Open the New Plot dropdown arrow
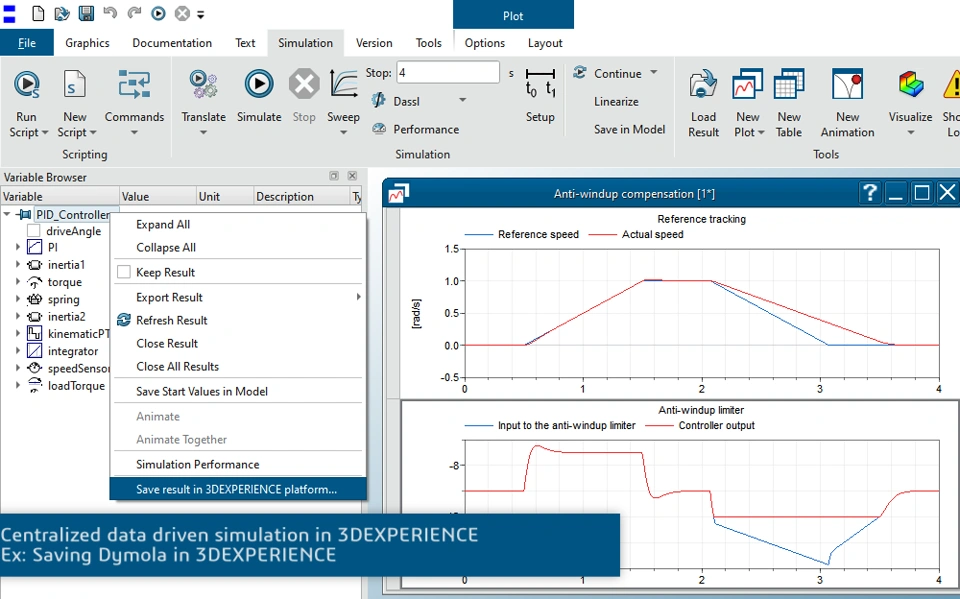 761,133
